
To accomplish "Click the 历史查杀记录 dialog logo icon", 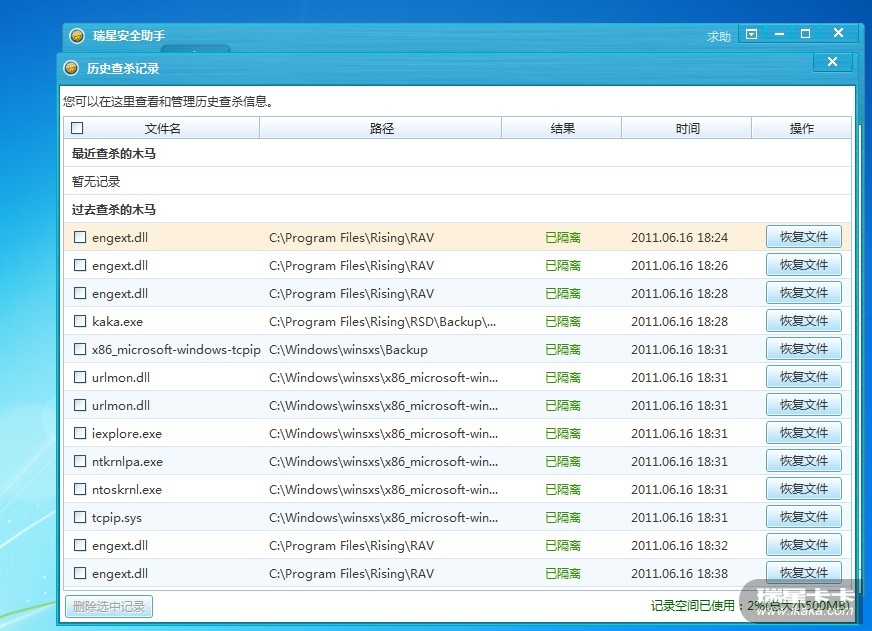I will pyautogui.click(x=71, y=68).
